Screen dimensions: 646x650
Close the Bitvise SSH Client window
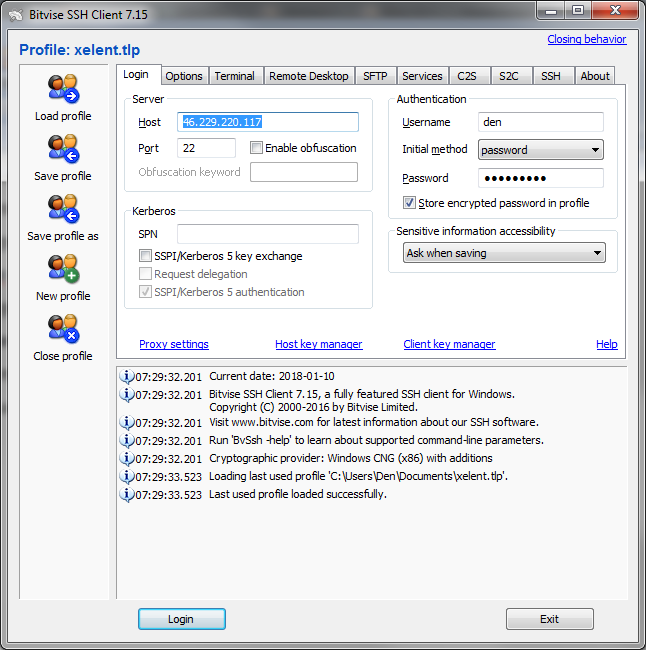[x=615, y=11]
